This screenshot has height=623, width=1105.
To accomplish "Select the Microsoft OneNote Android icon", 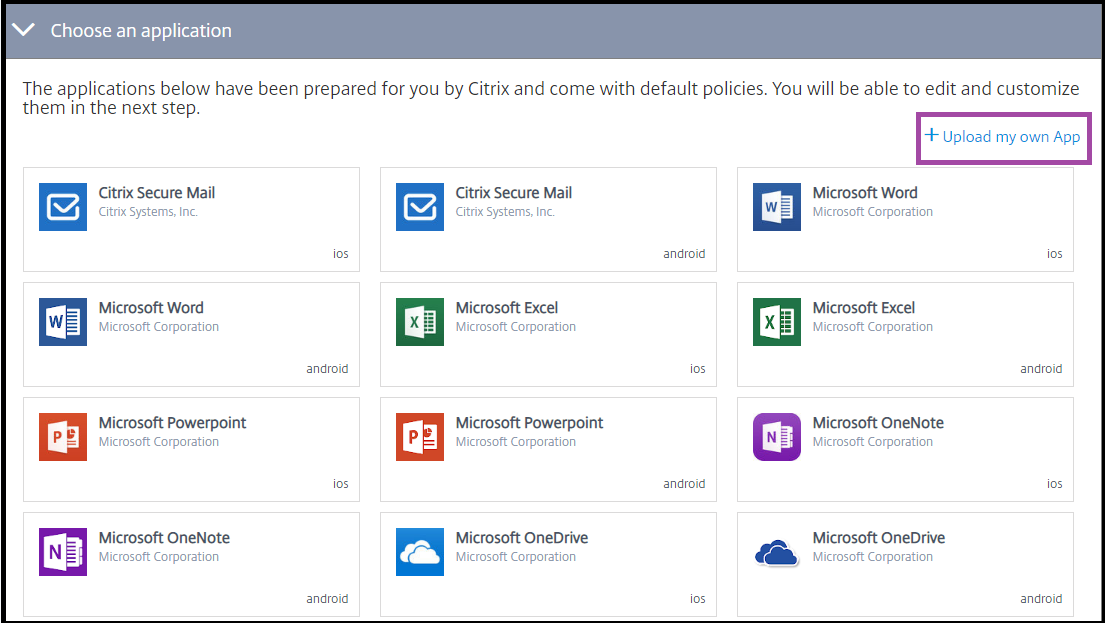I will click(63, 552).
